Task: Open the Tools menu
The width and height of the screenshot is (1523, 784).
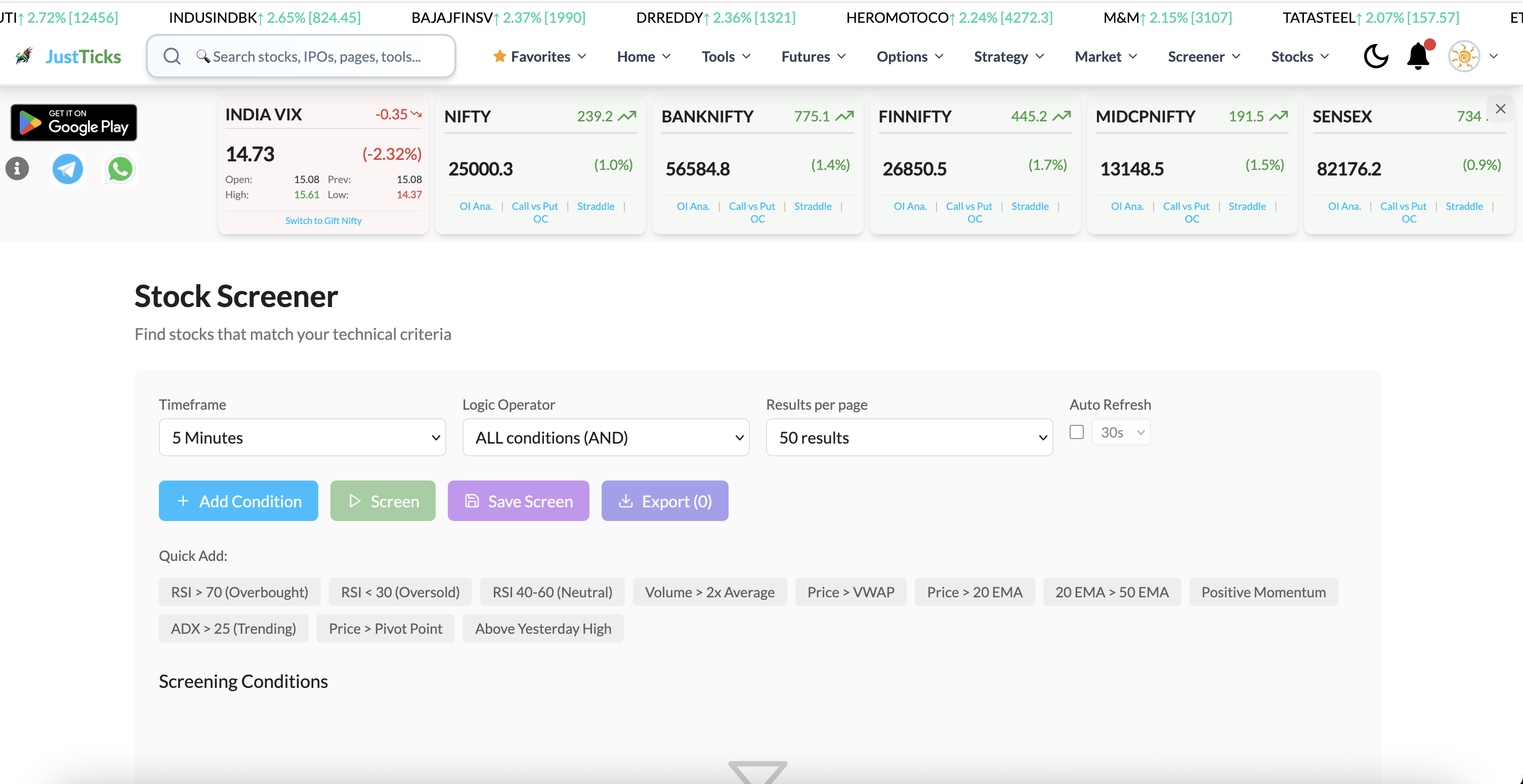Action: pos(726,57)
